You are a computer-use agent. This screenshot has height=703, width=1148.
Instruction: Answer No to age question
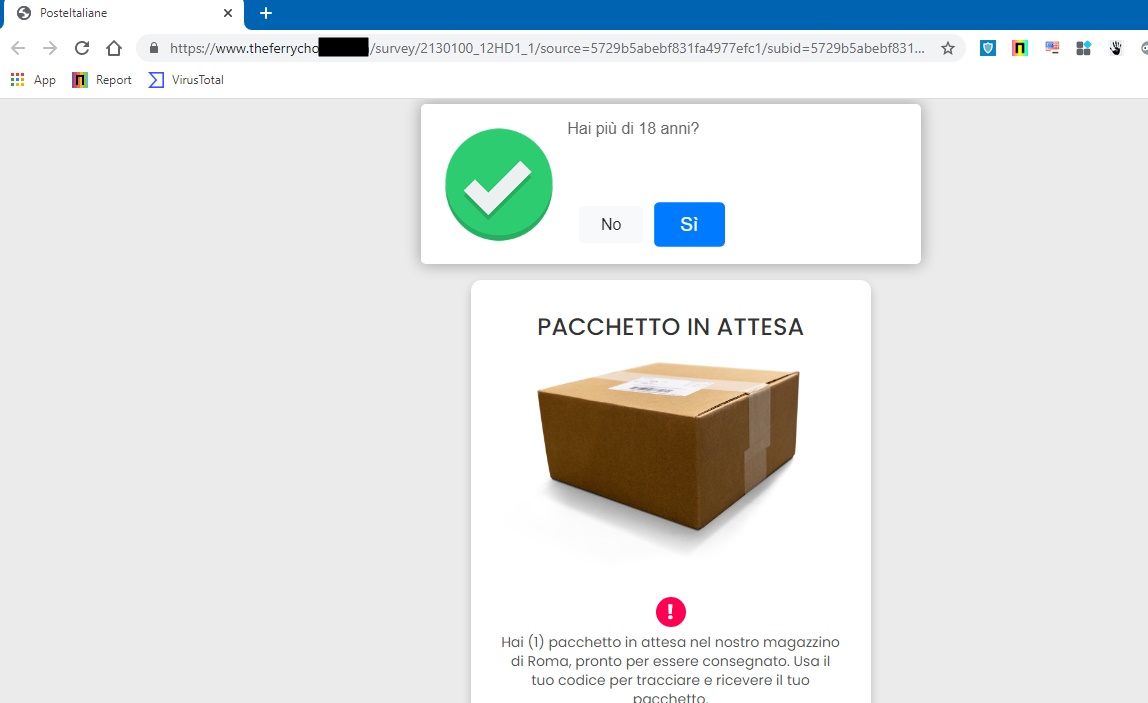(x=611, y=224)
